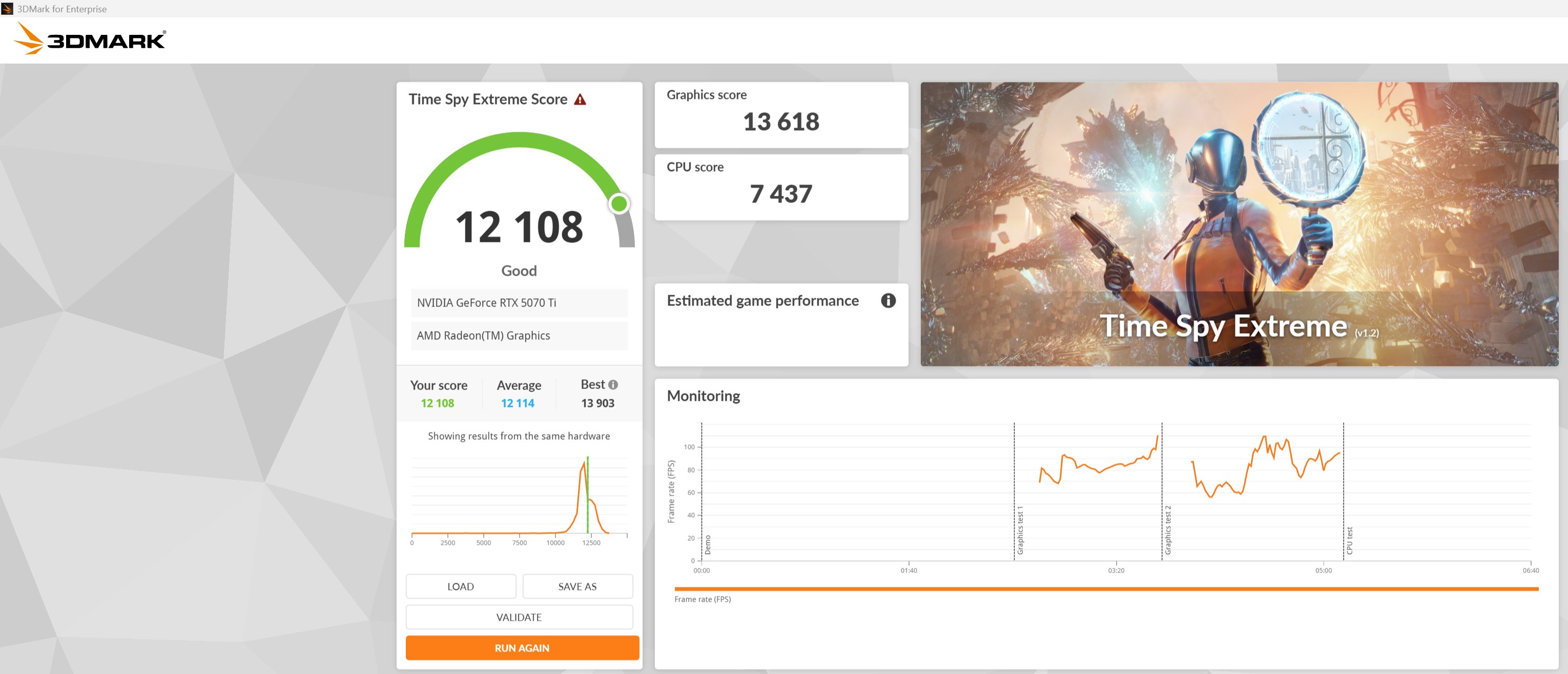
Task: Click the Demo marker label on the chart
Action: tap(707, 545)
